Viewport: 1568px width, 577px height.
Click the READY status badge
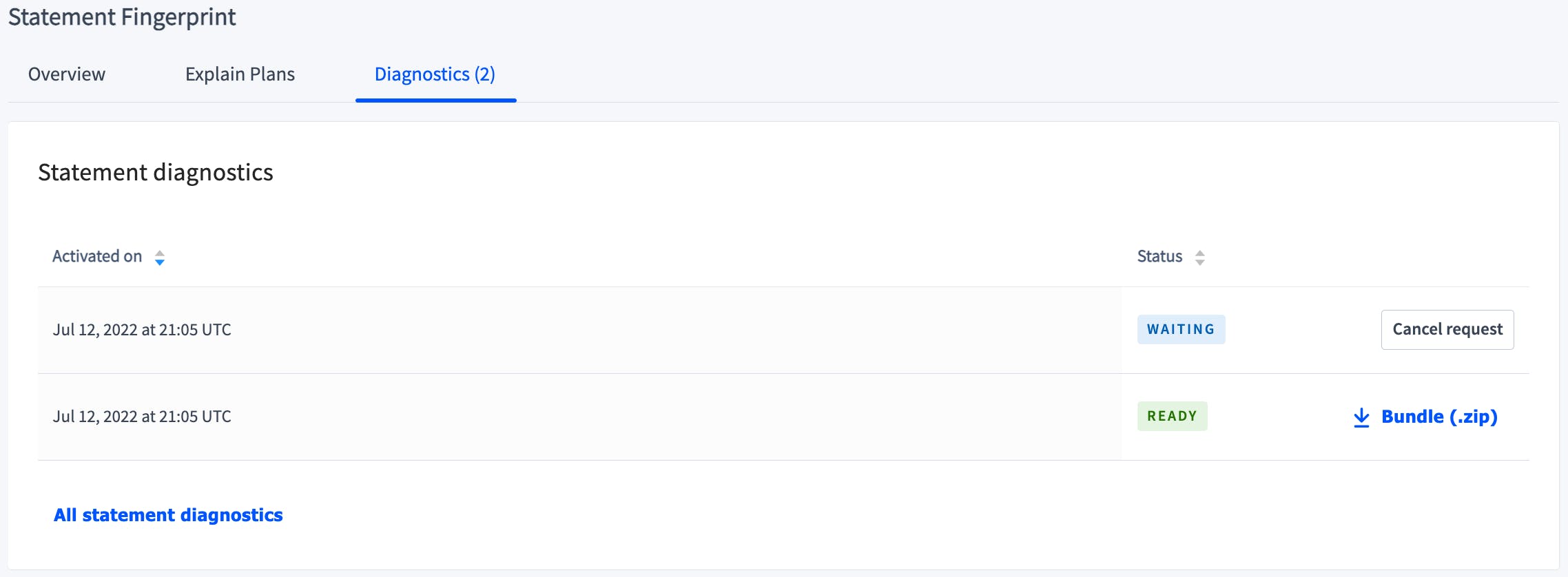pos(1172,417)
